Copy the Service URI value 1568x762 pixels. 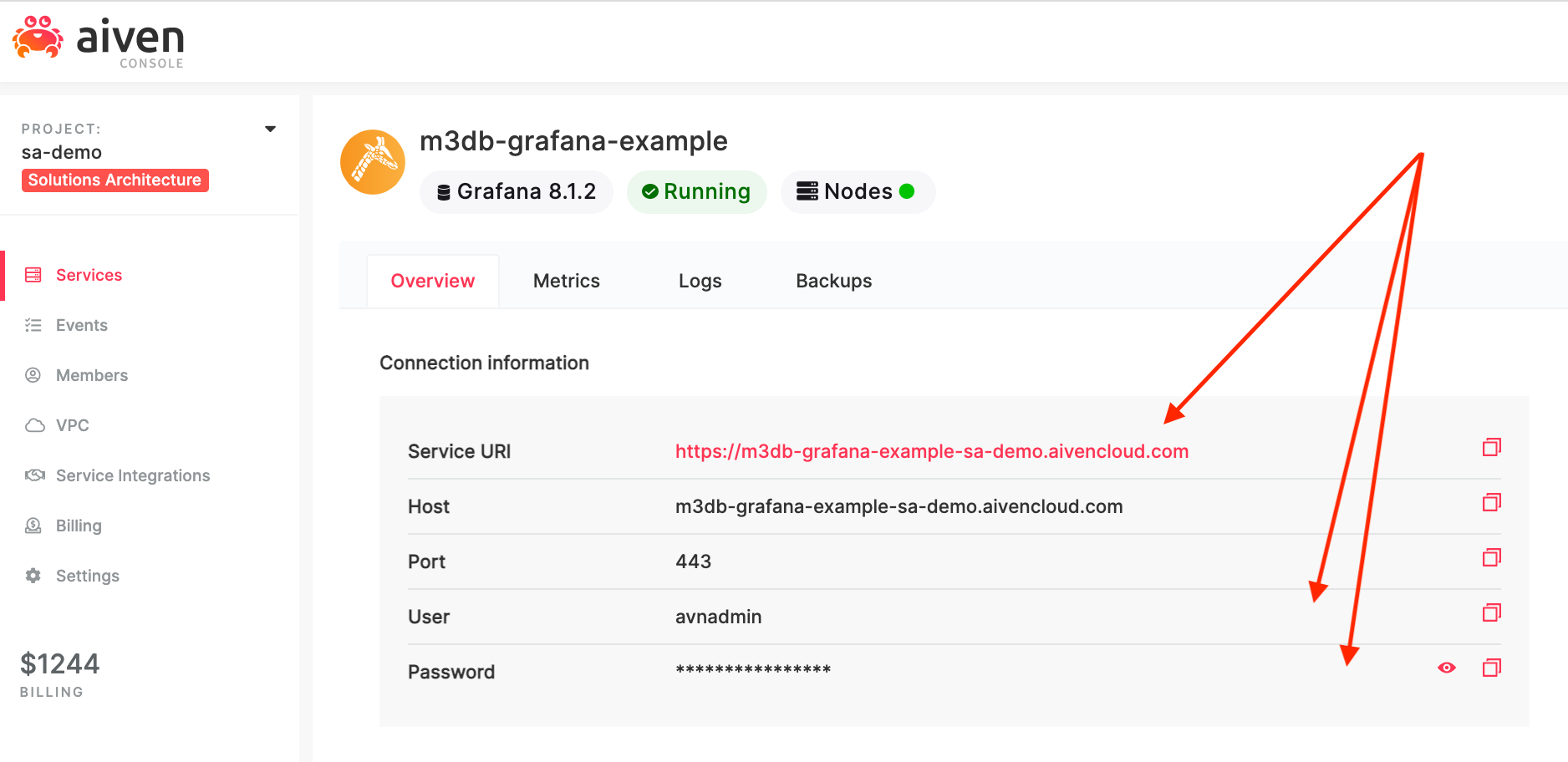1492,447
